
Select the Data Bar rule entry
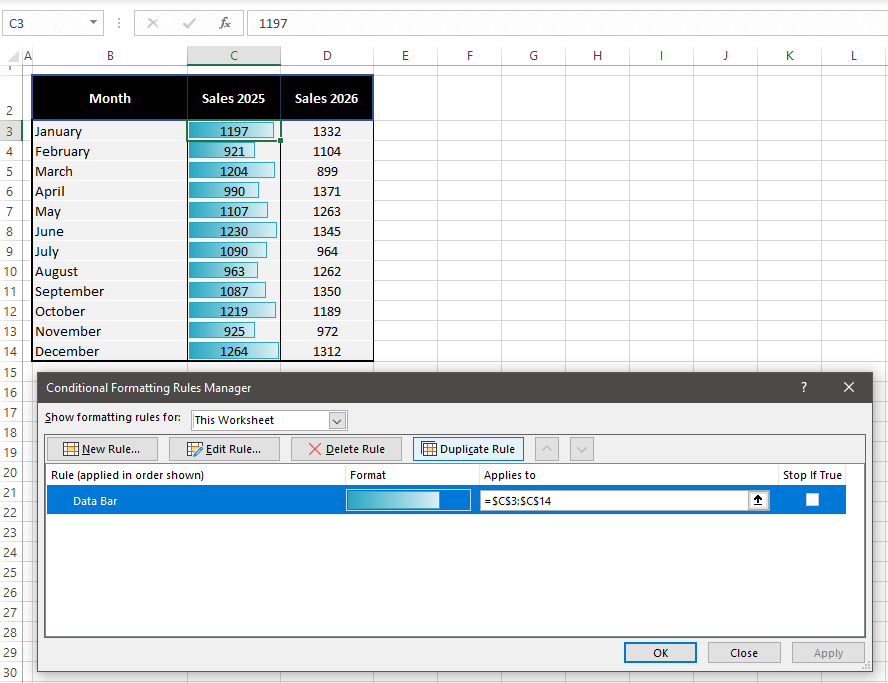tap(95, 500)
